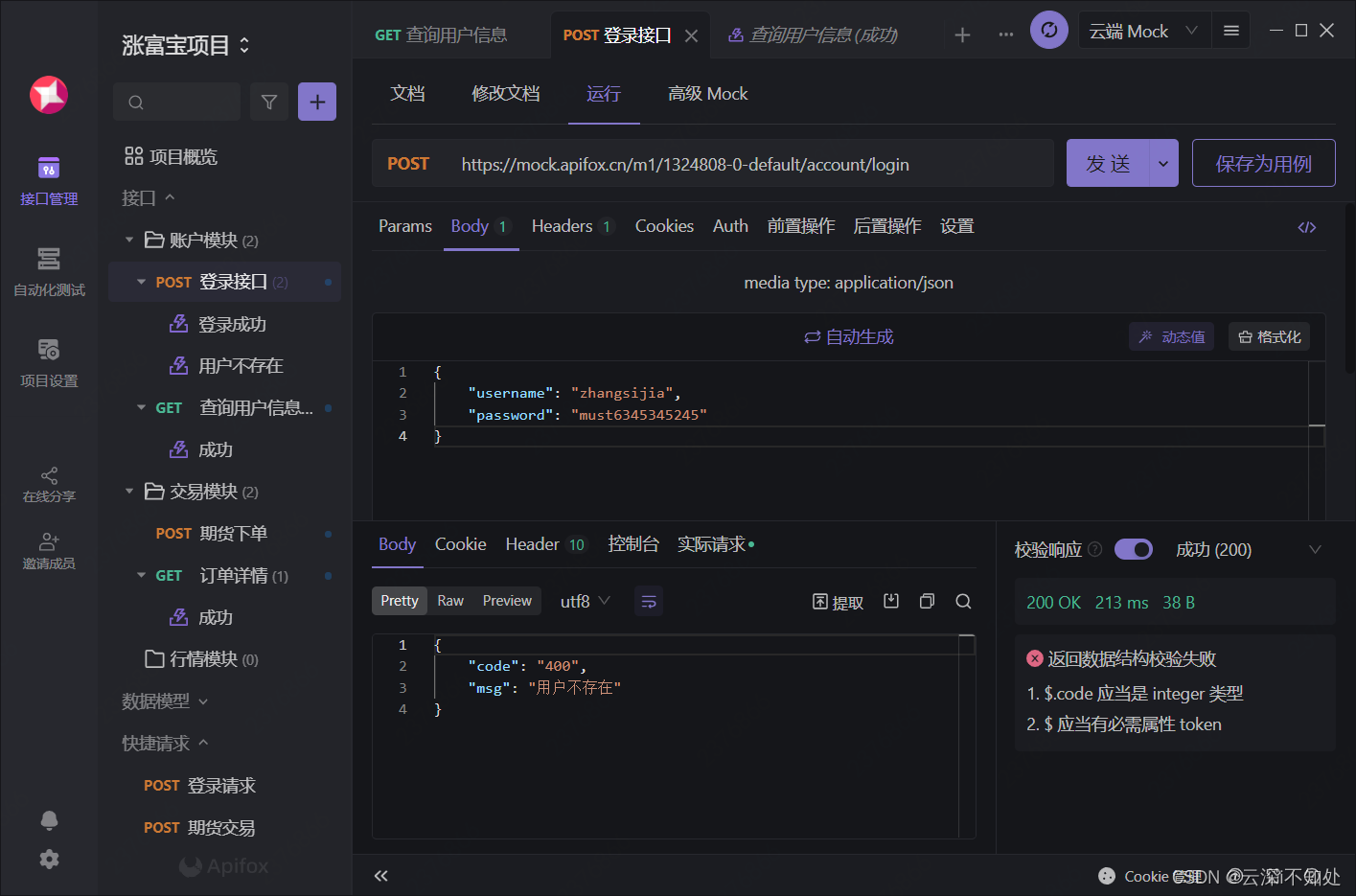Click the 保存为用例 button

1263,164
